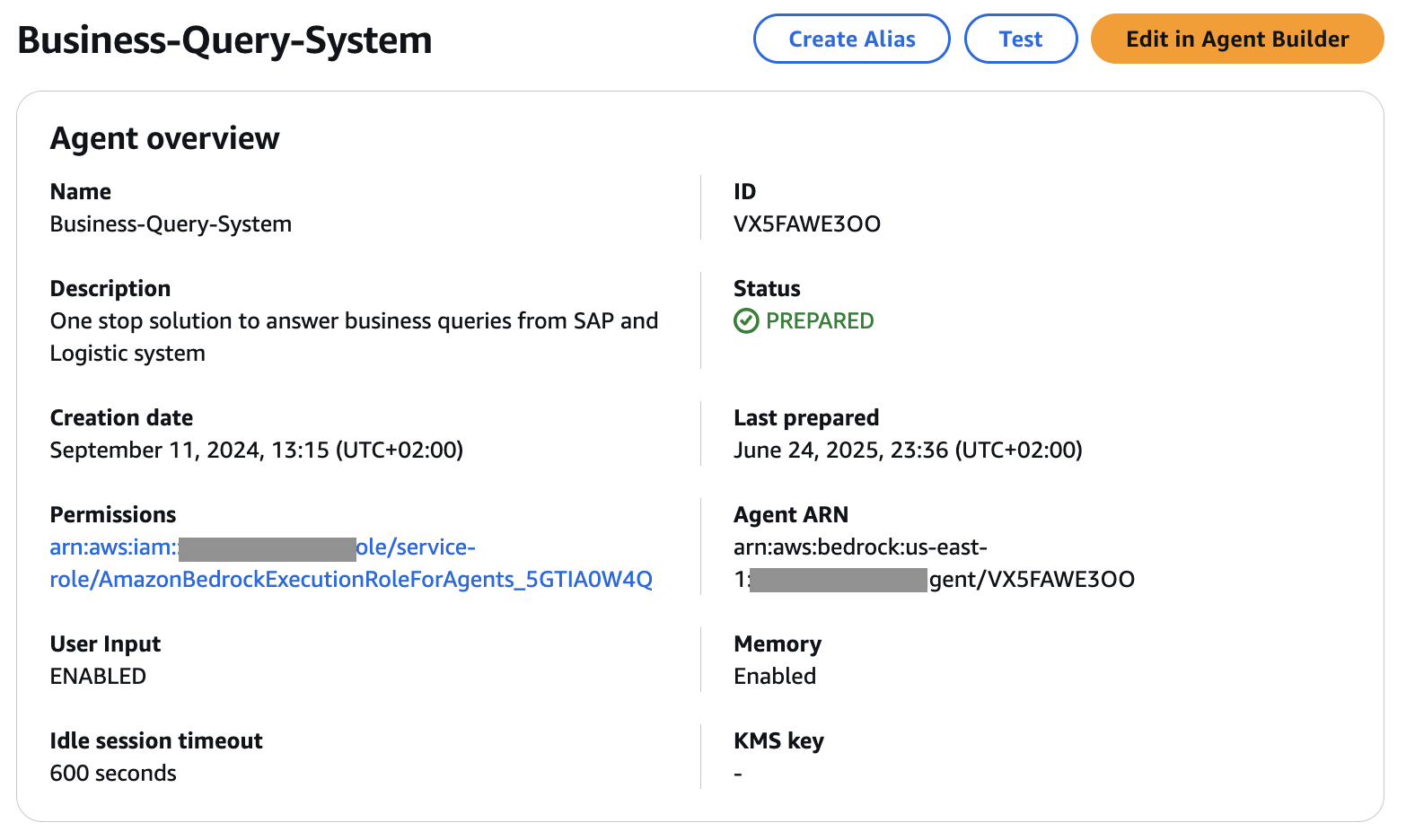
Task: Click the User Input ENABLED value
Action: tap(98, 677)
